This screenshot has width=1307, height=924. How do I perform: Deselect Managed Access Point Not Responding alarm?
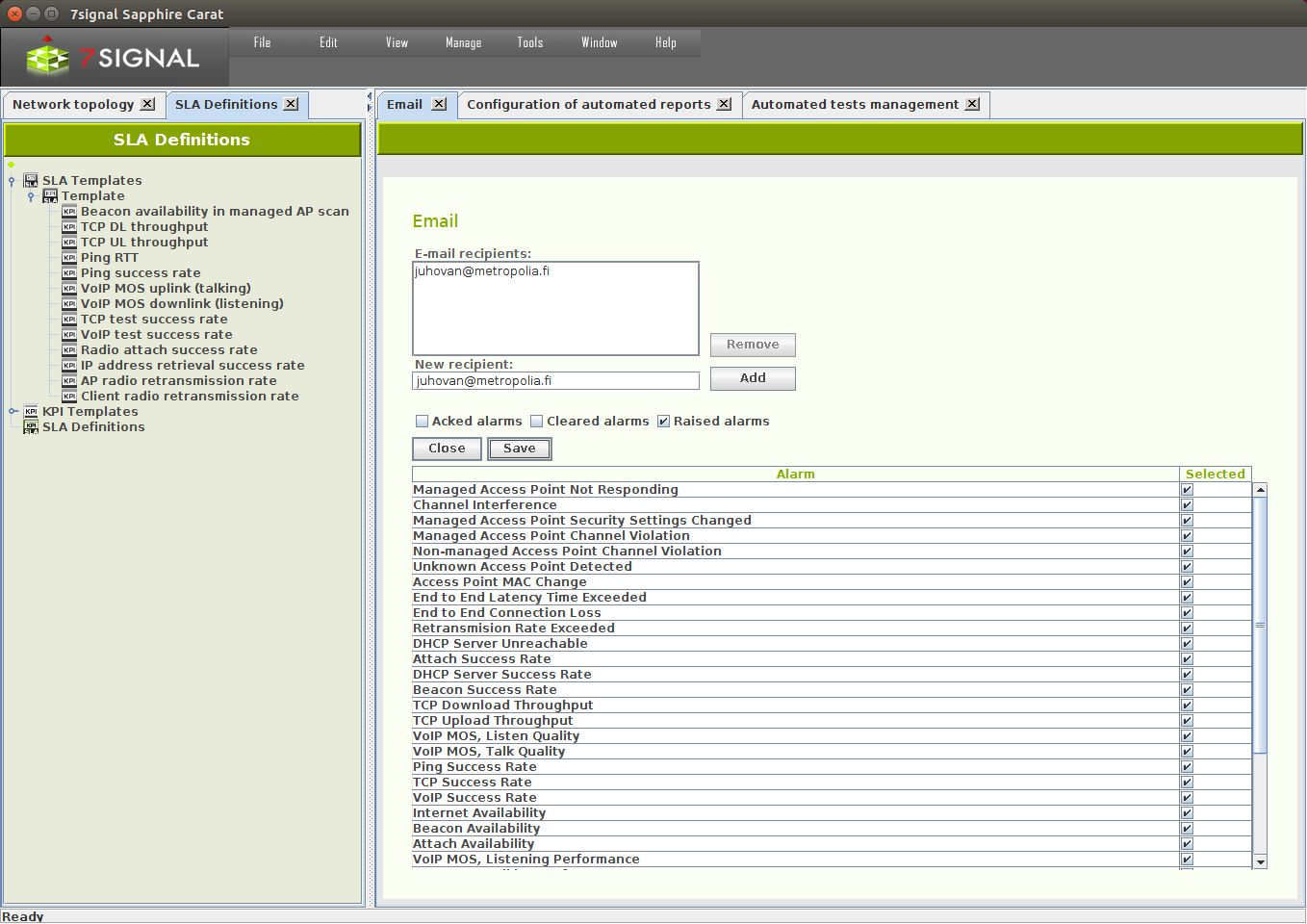pos(1187,490)
